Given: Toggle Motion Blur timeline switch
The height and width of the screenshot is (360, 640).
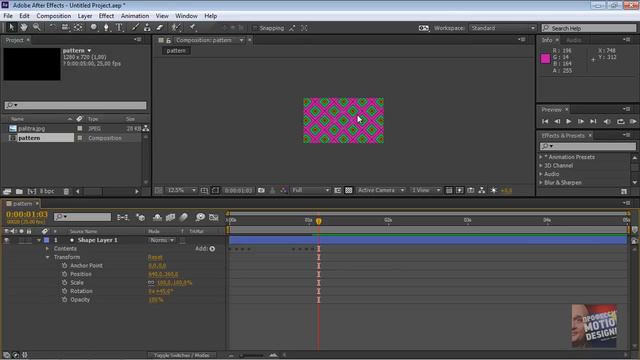Looking at the screenshot, I should coord(184,218).
